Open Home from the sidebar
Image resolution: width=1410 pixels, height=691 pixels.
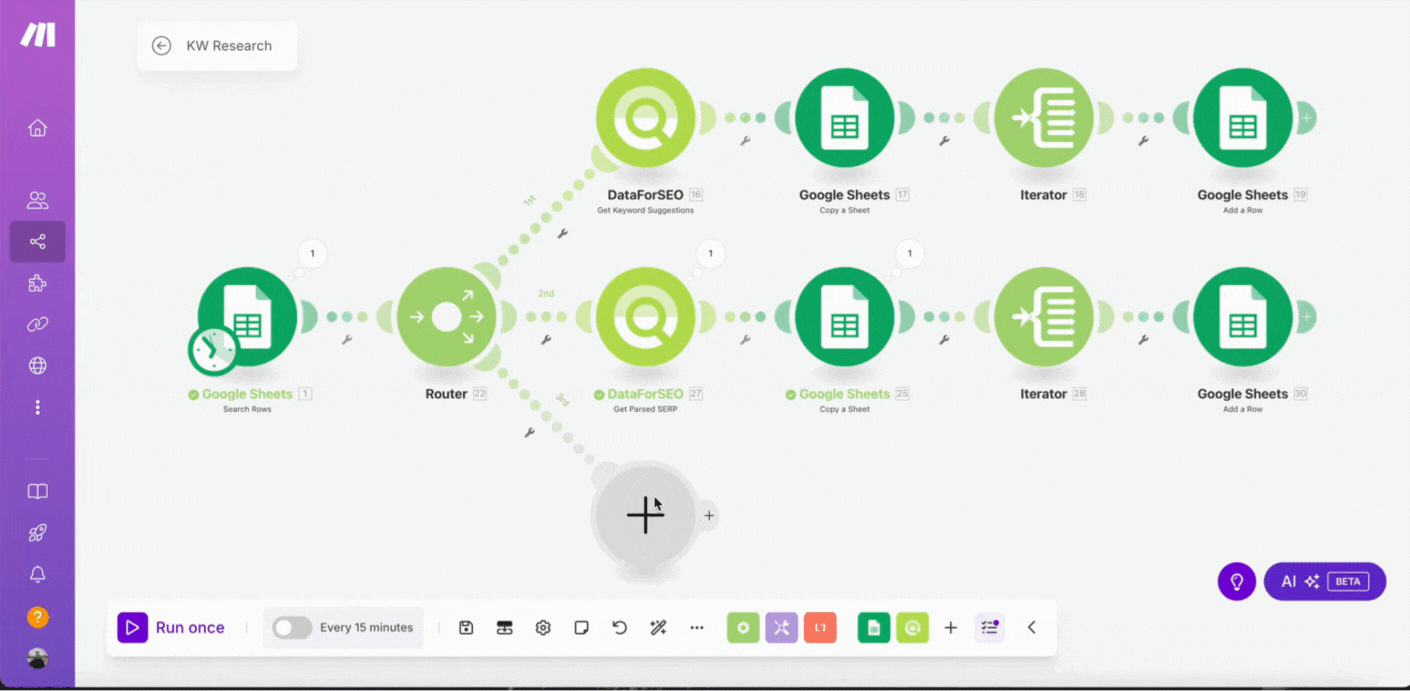coord(37,128)
